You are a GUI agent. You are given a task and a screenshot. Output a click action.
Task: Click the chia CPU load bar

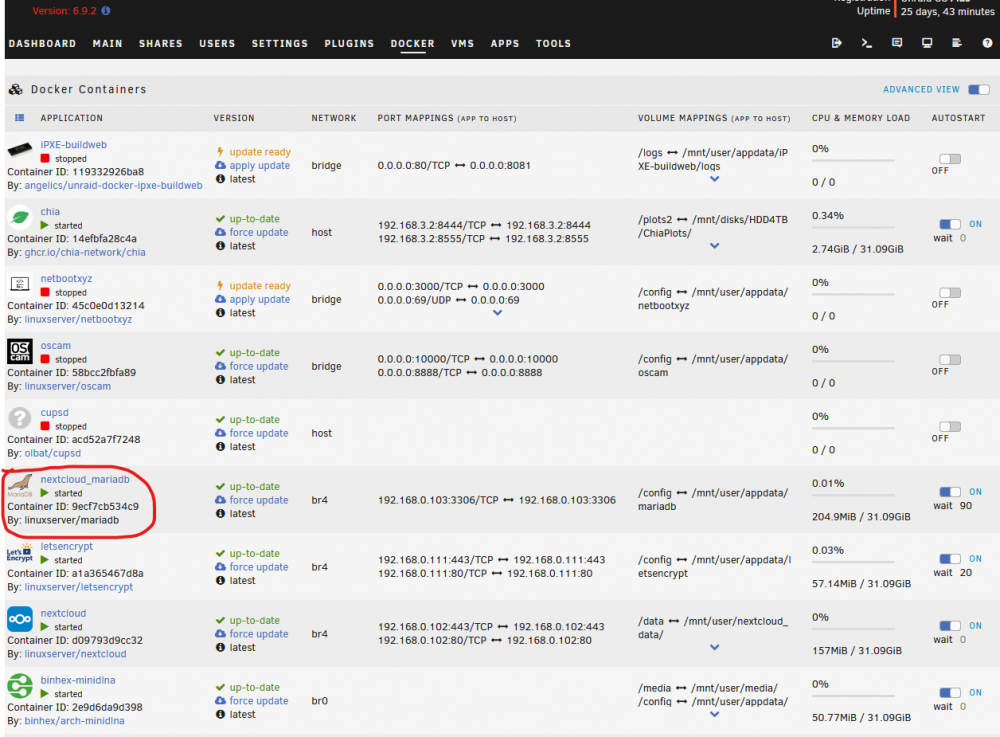click(x=853, y=227)
